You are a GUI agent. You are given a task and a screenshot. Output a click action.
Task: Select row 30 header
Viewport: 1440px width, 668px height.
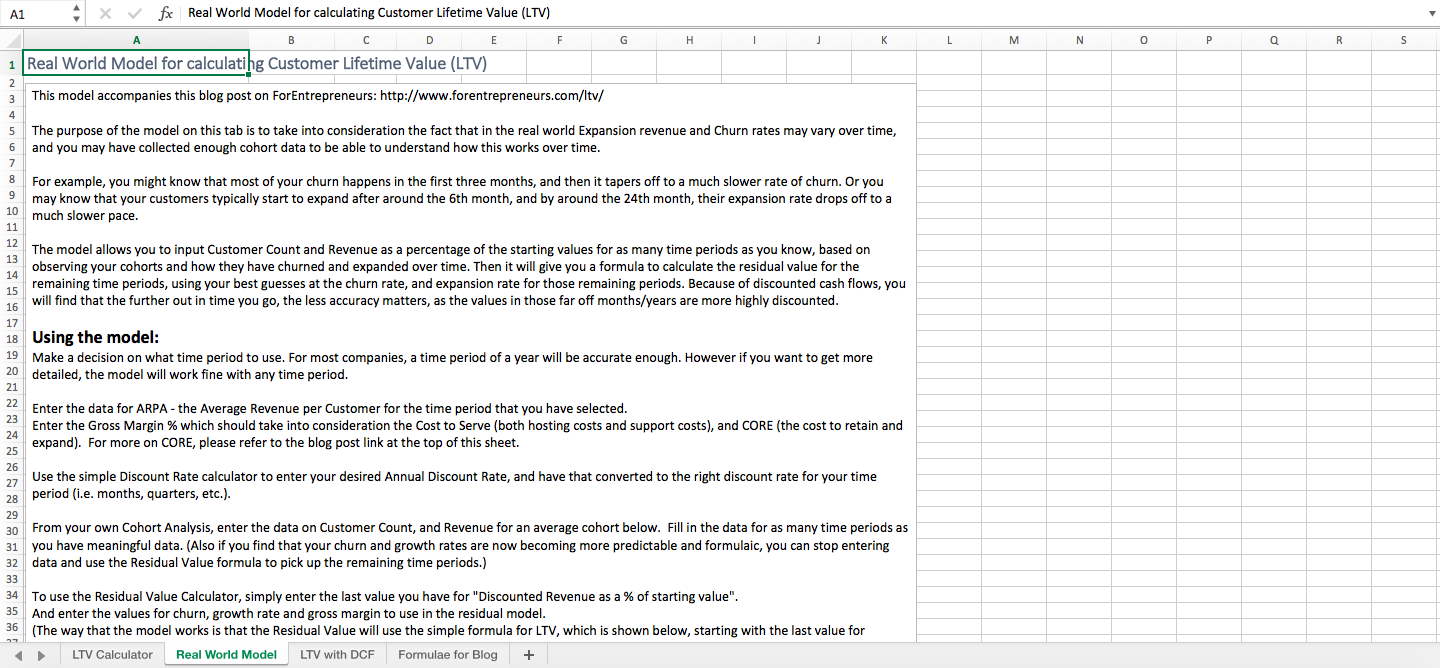[11, 530]
